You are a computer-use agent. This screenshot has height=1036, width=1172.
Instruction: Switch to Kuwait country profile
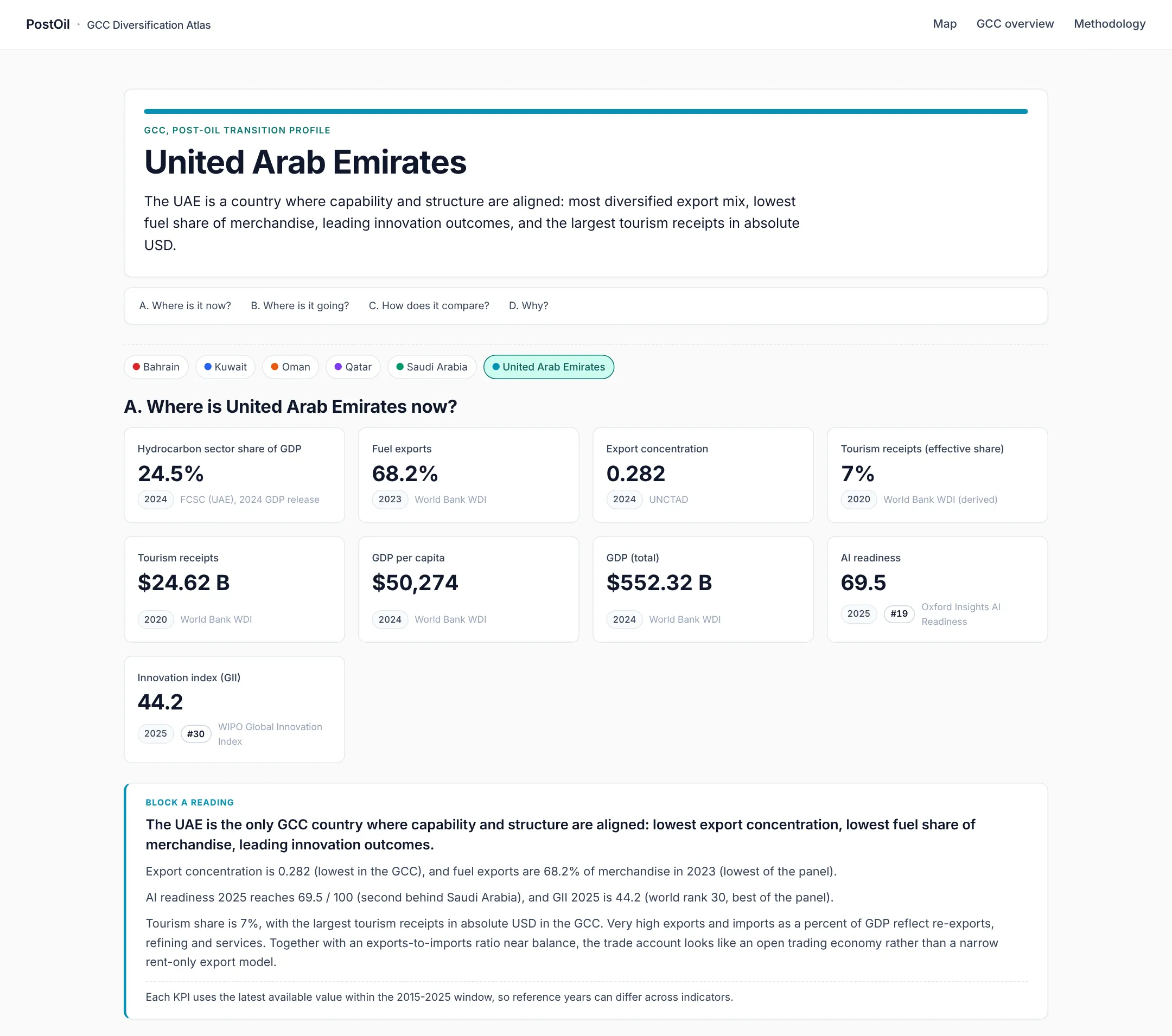point(225,367)
